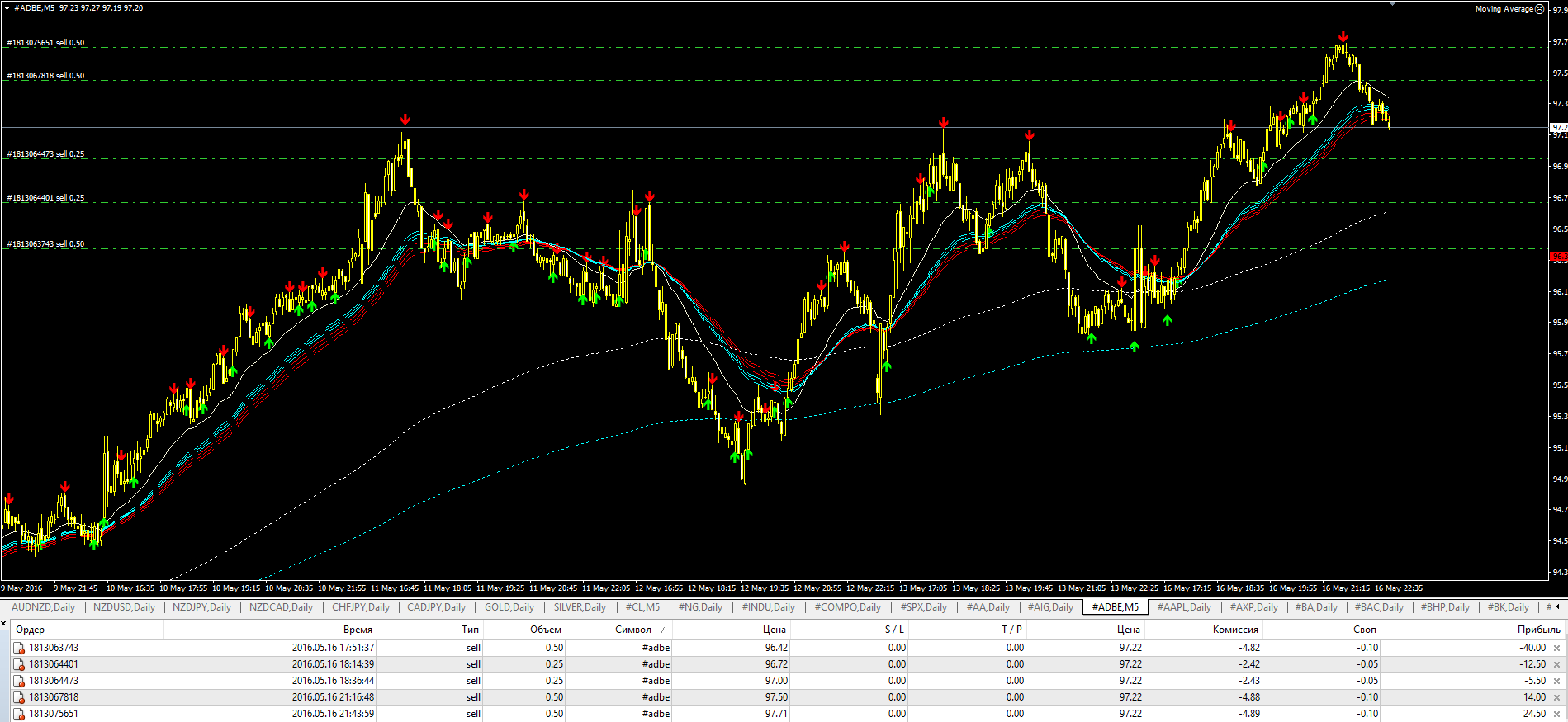Click the commission value -2.43
1568x722 pixels.
click(x=1249, y=681)
